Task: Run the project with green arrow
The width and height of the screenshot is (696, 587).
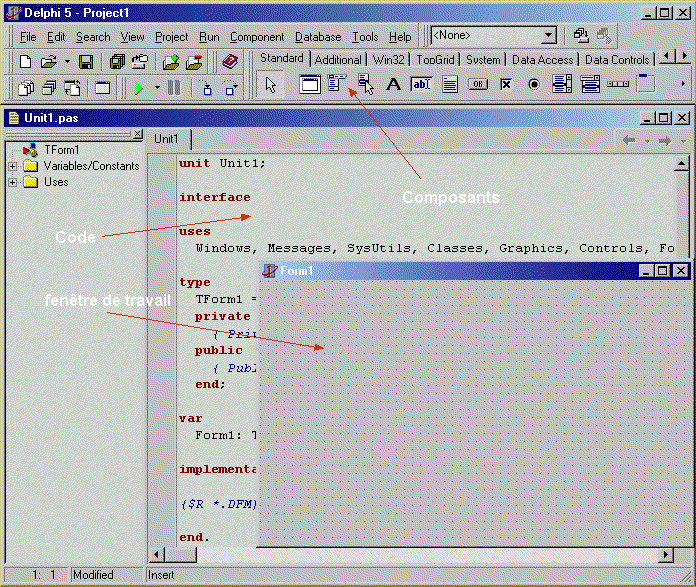Action: (138, 88)
